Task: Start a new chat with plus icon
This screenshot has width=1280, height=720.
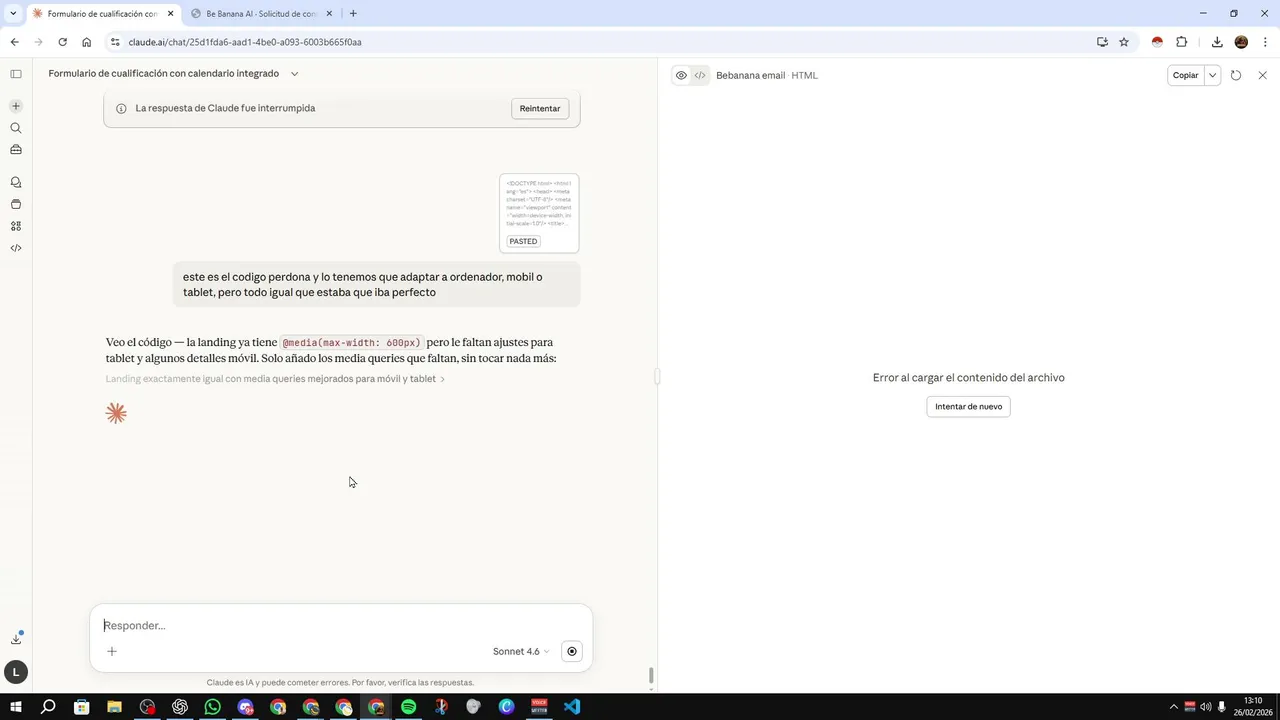Action: 16,106
